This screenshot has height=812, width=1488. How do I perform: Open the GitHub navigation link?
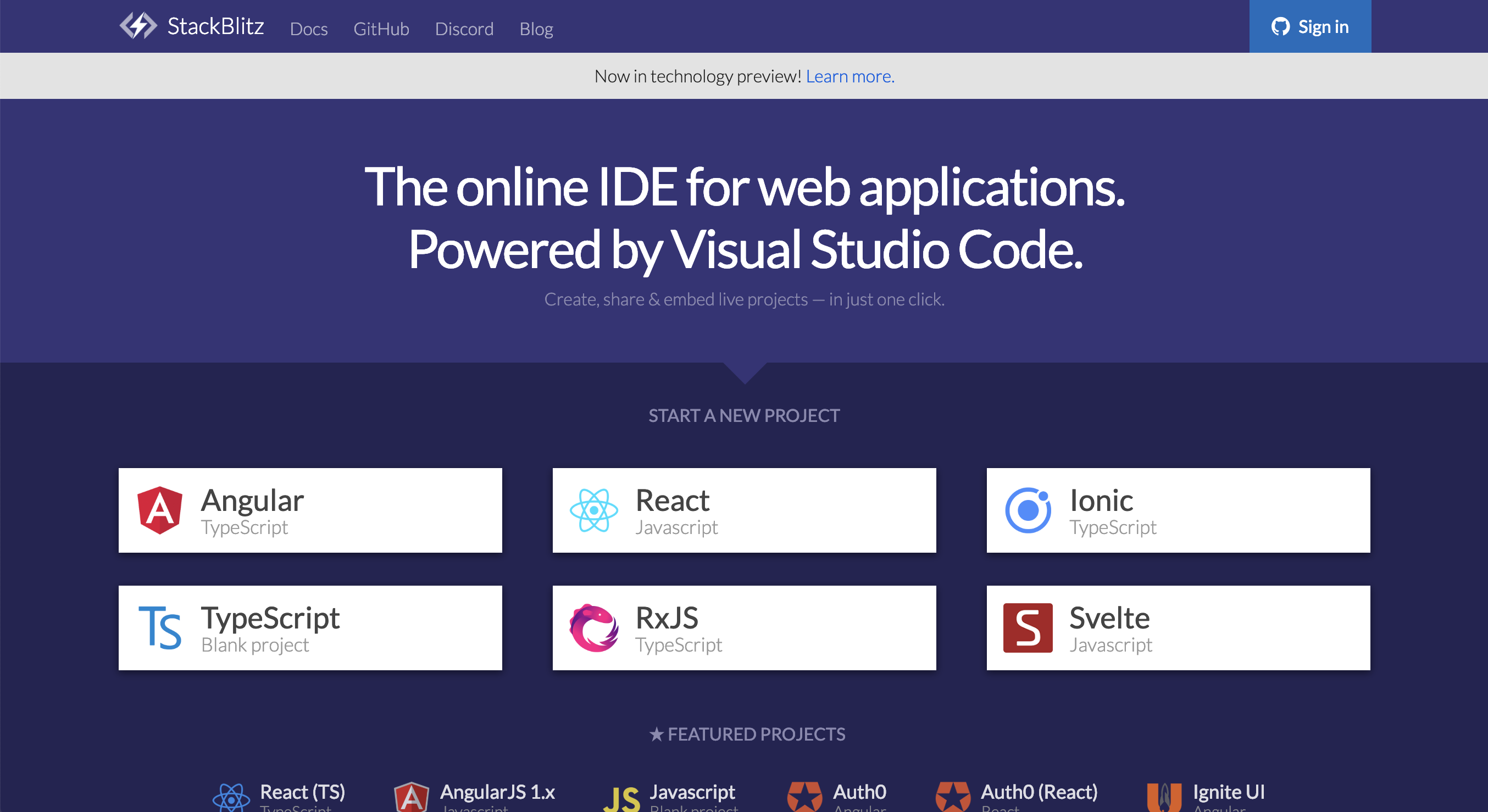point(381,29)
